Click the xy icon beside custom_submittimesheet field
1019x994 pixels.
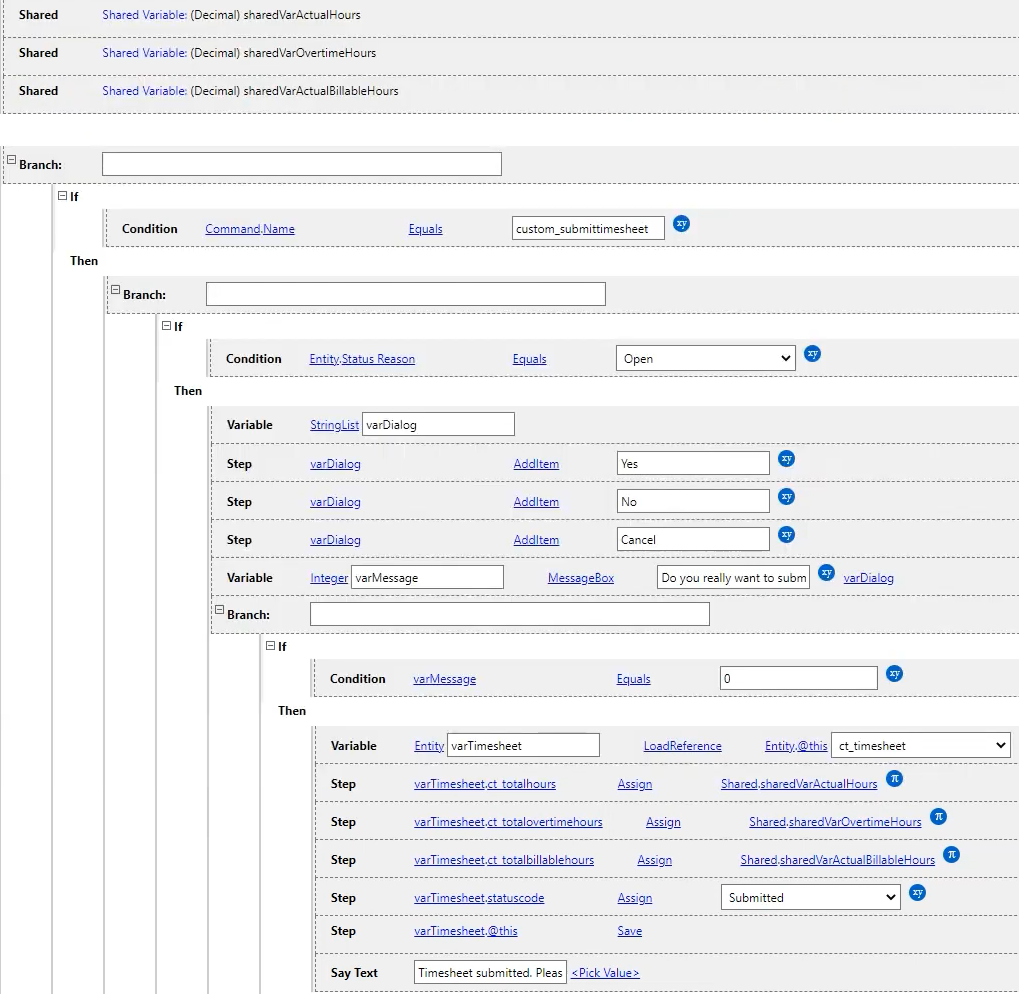click(x=681, y=224)
